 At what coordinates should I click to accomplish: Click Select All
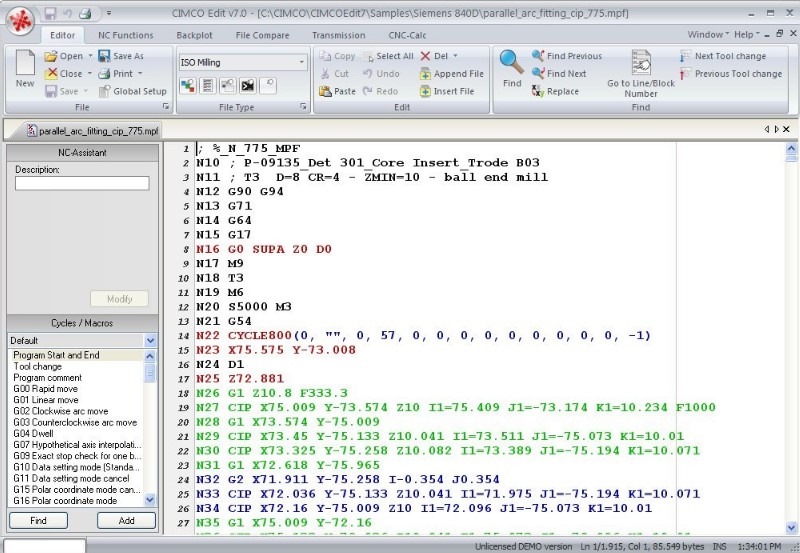[x=388, y=56]
